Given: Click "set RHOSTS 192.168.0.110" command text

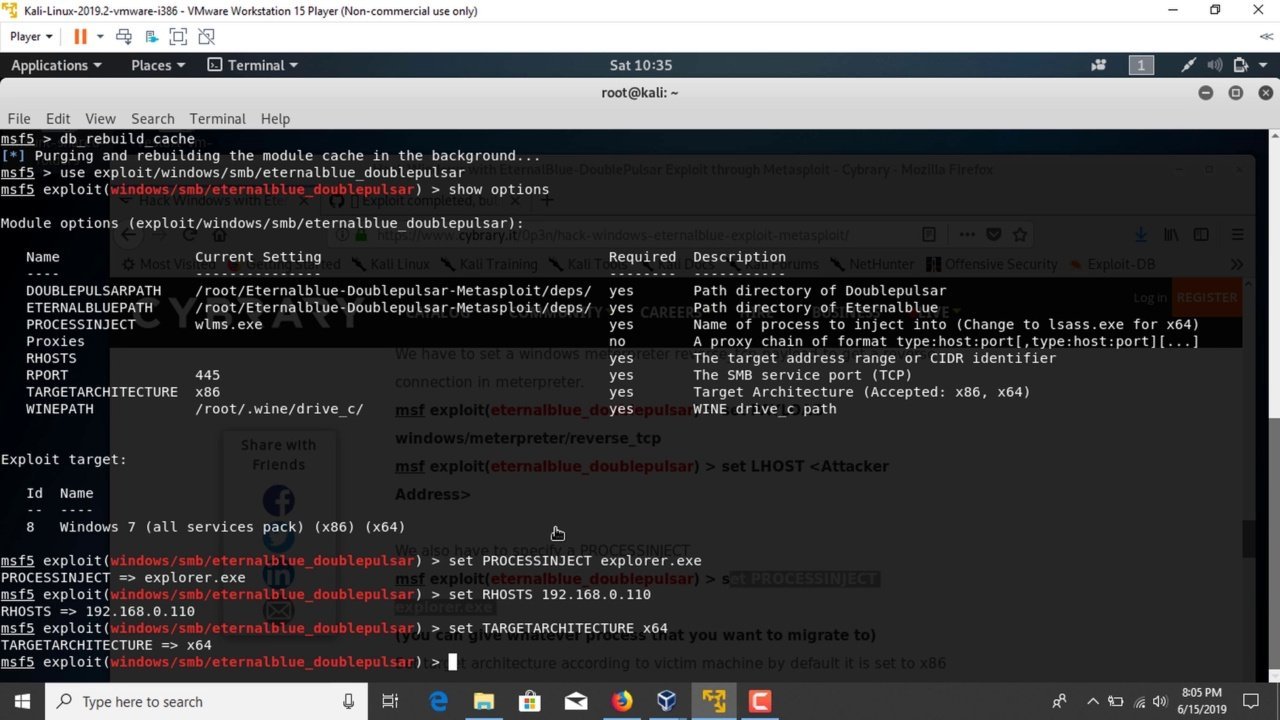Looking at the screenshot, I should 549,594.
